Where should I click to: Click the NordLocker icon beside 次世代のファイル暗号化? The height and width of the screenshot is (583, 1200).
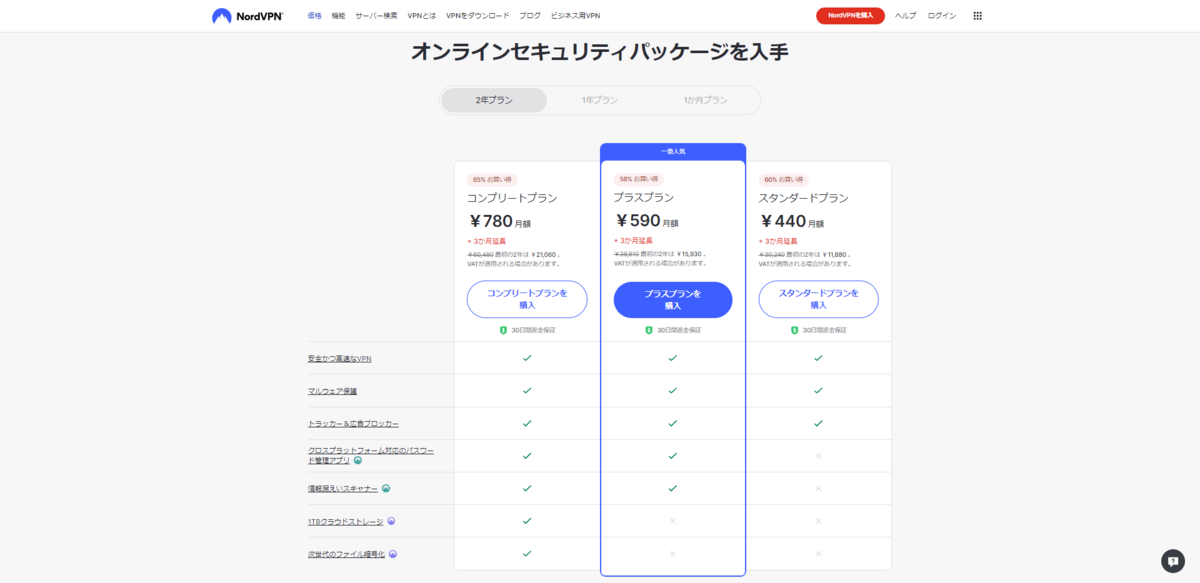[x=393, y=553]
